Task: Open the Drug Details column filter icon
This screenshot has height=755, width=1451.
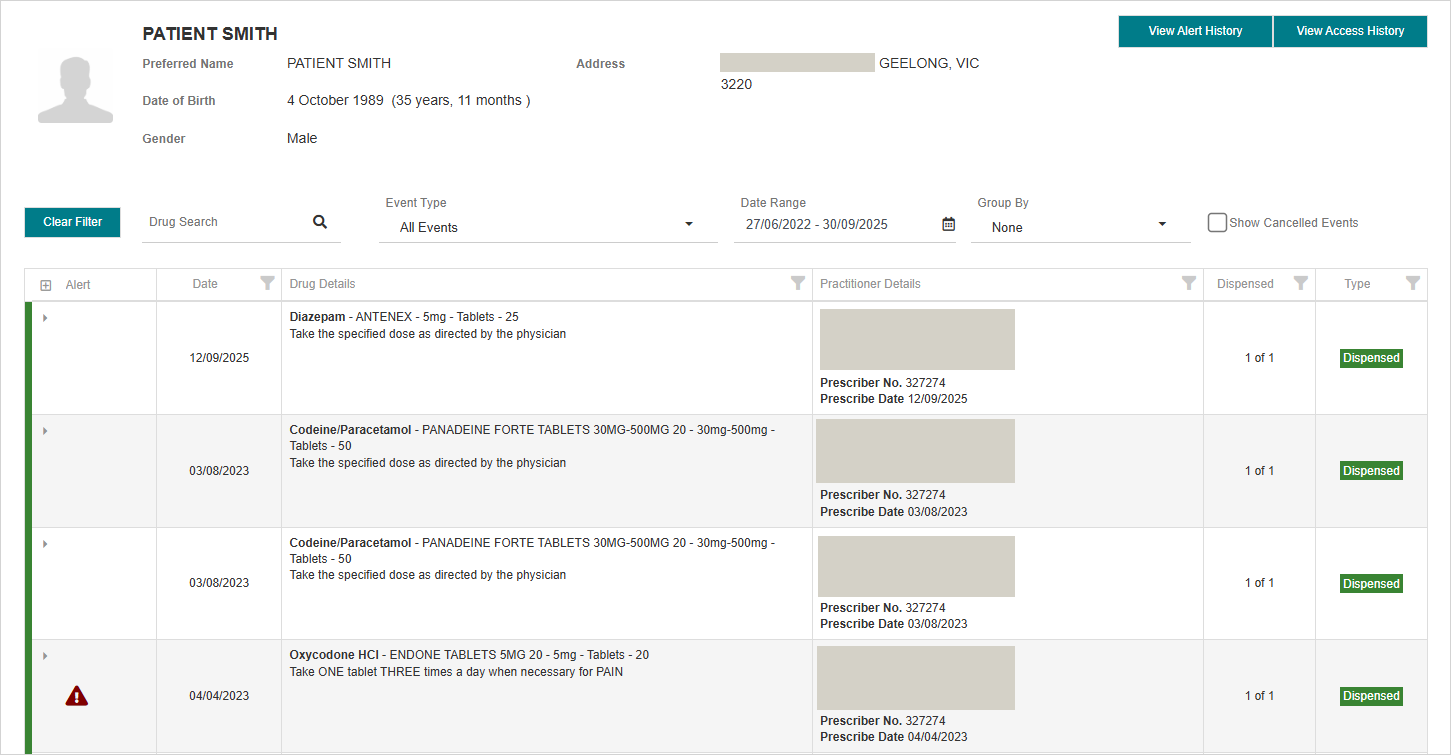Action: click(797, 283)
